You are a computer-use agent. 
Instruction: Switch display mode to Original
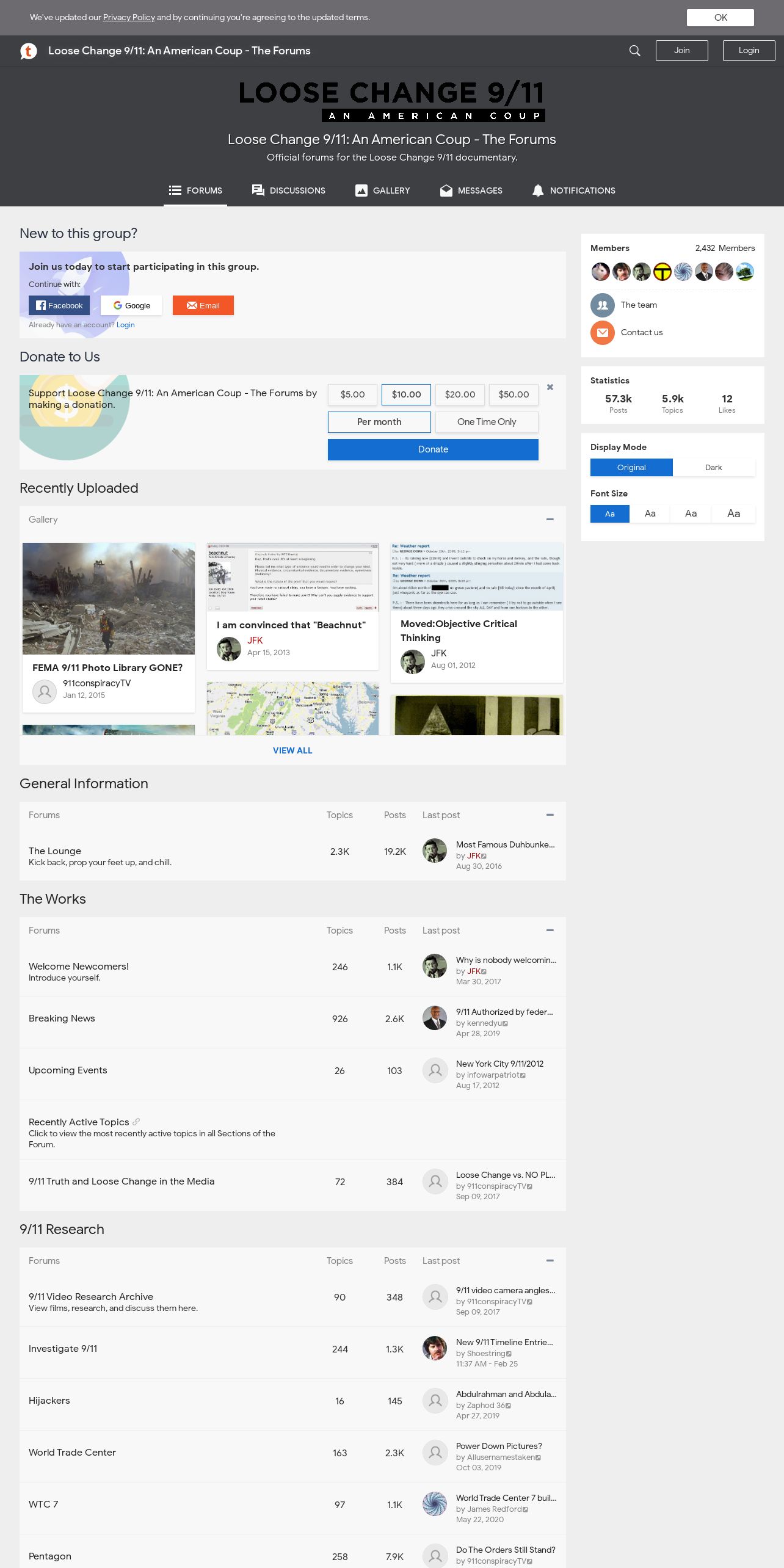point(631,468)
